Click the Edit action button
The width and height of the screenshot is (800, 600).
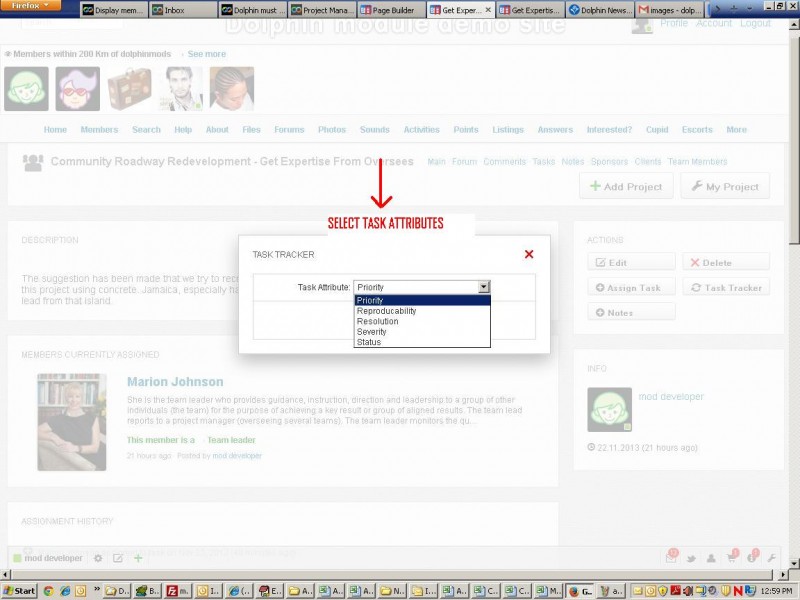(631, 262)
